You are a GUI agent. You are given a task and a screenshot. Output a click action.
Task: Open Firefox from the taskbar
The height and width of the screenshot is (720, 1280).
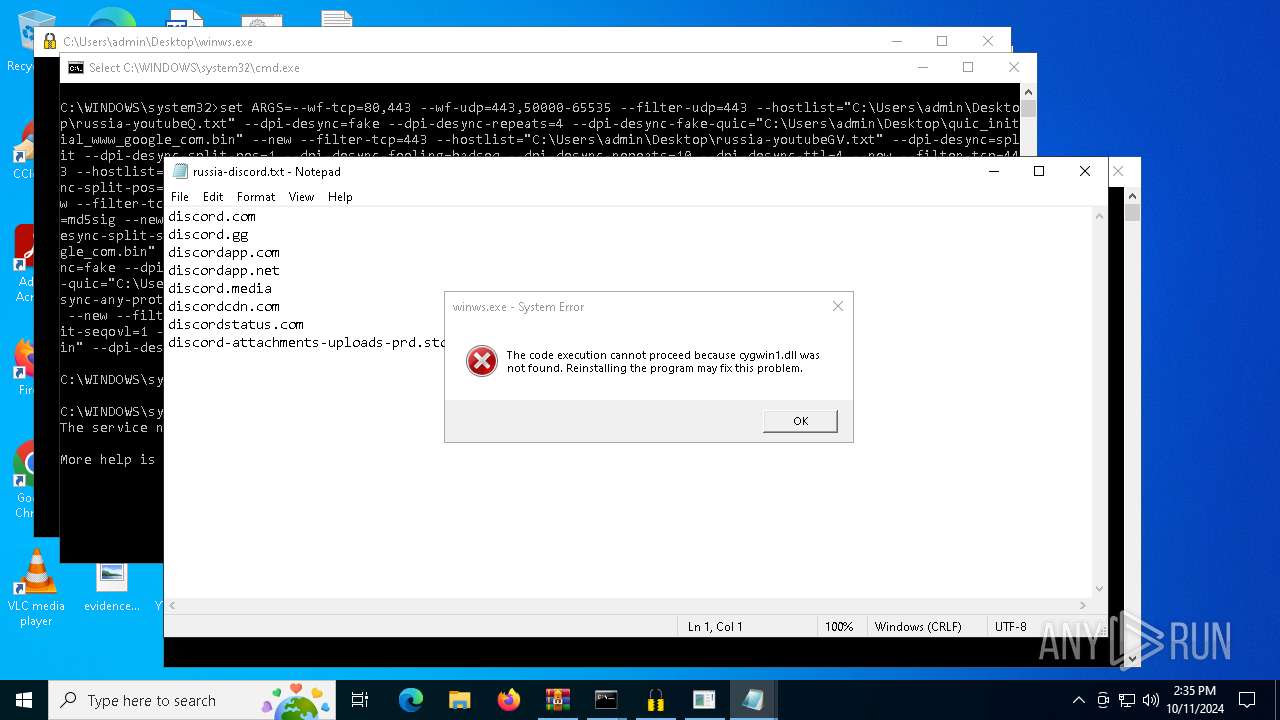508,700
